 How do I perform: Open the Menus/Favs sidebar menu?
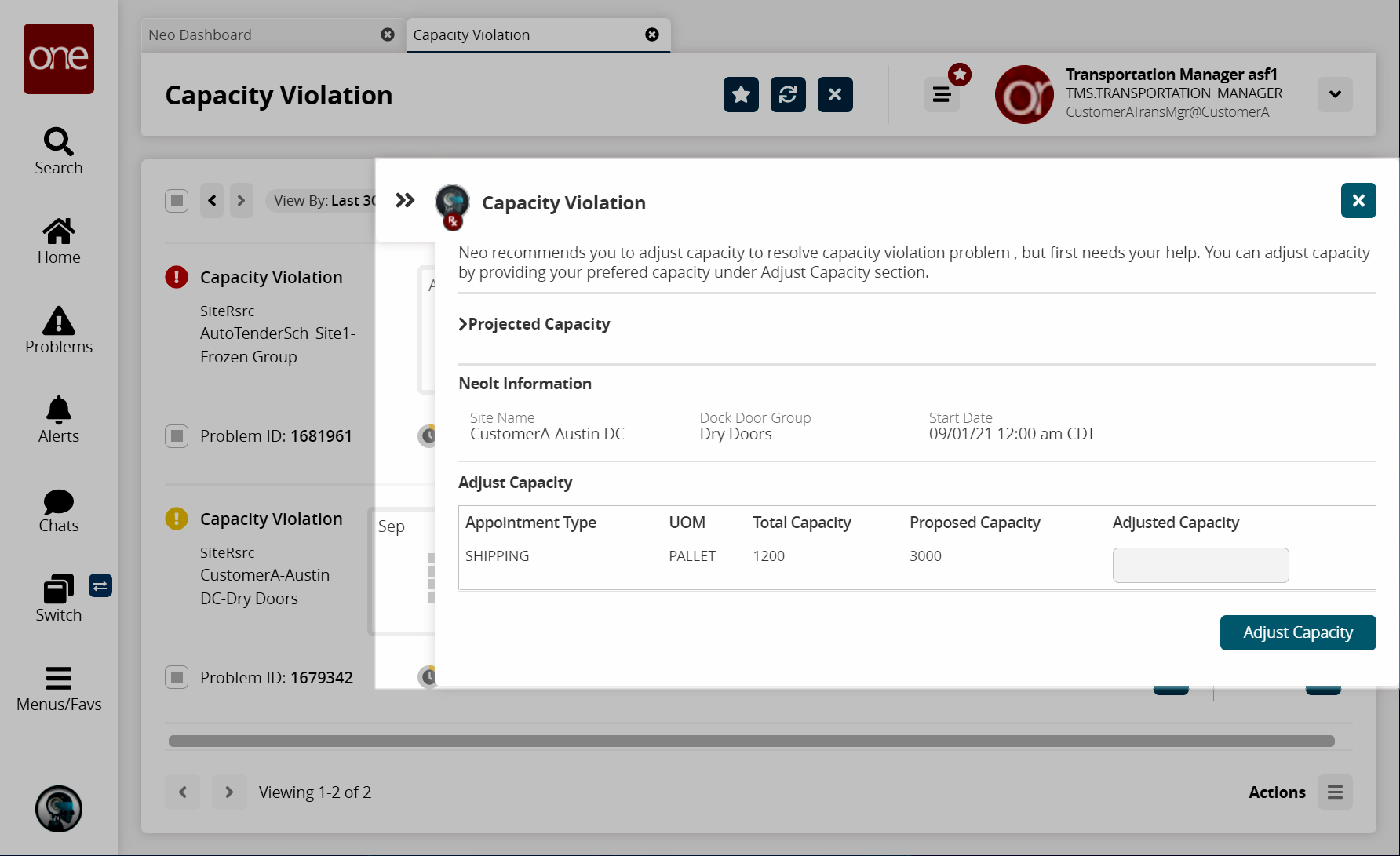coord(58,688)
